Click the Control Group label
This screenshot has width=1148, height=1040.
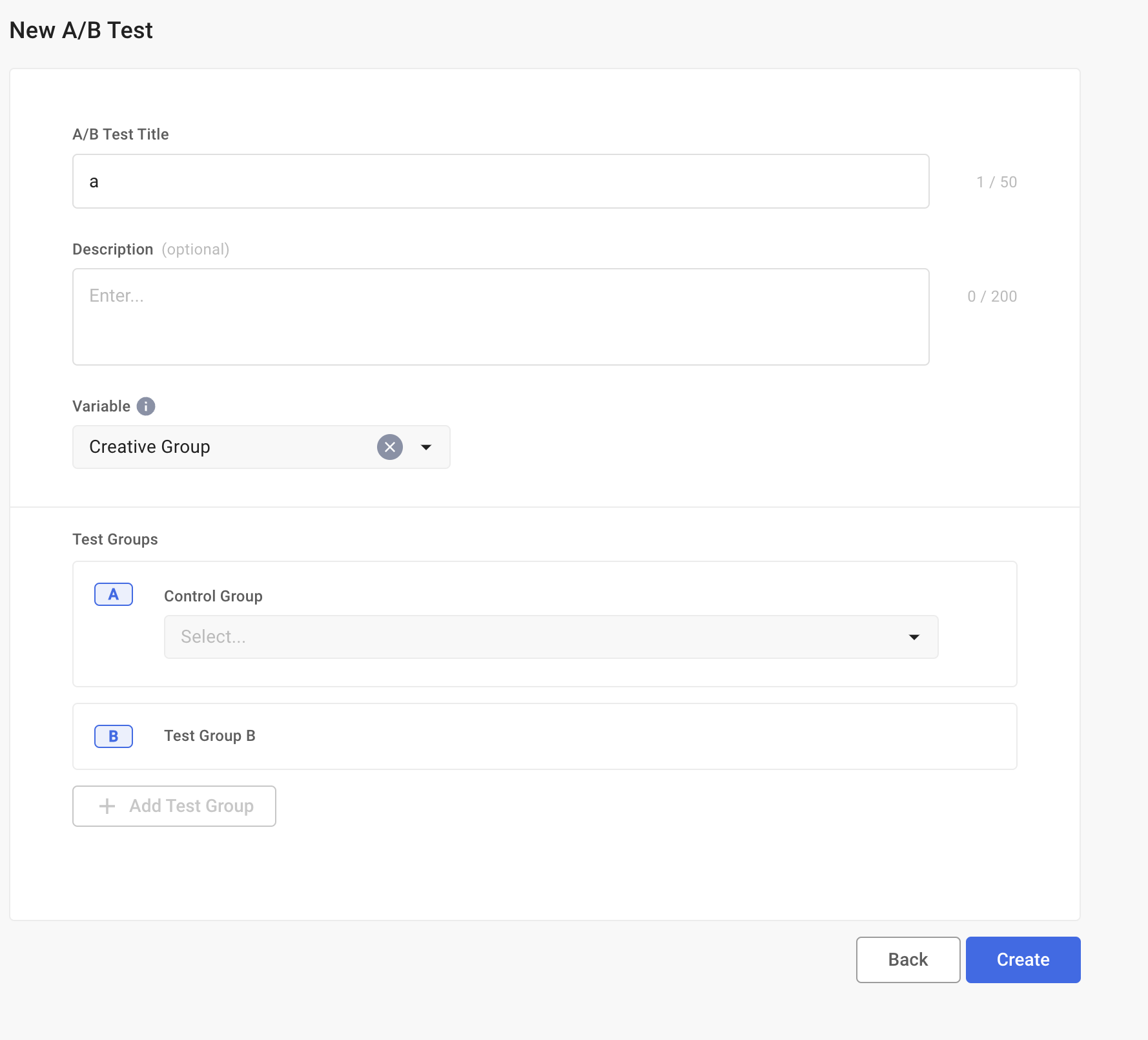[213, 596]
